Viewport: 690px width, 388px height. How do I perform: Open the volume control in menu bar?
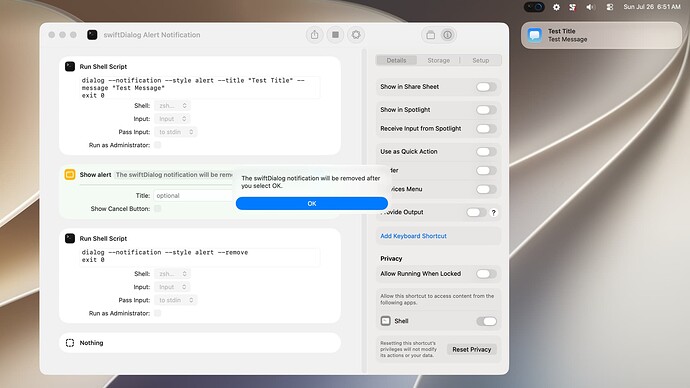click(x=591, y=7)
